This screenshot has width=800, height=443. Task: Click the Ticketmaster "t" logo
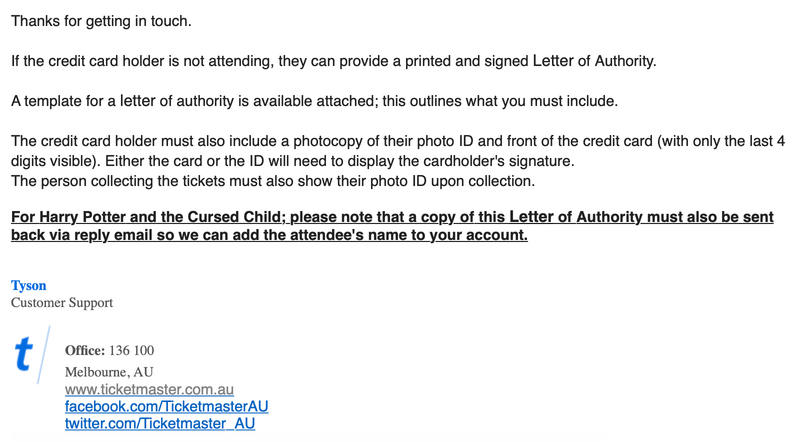coord(24,354)
